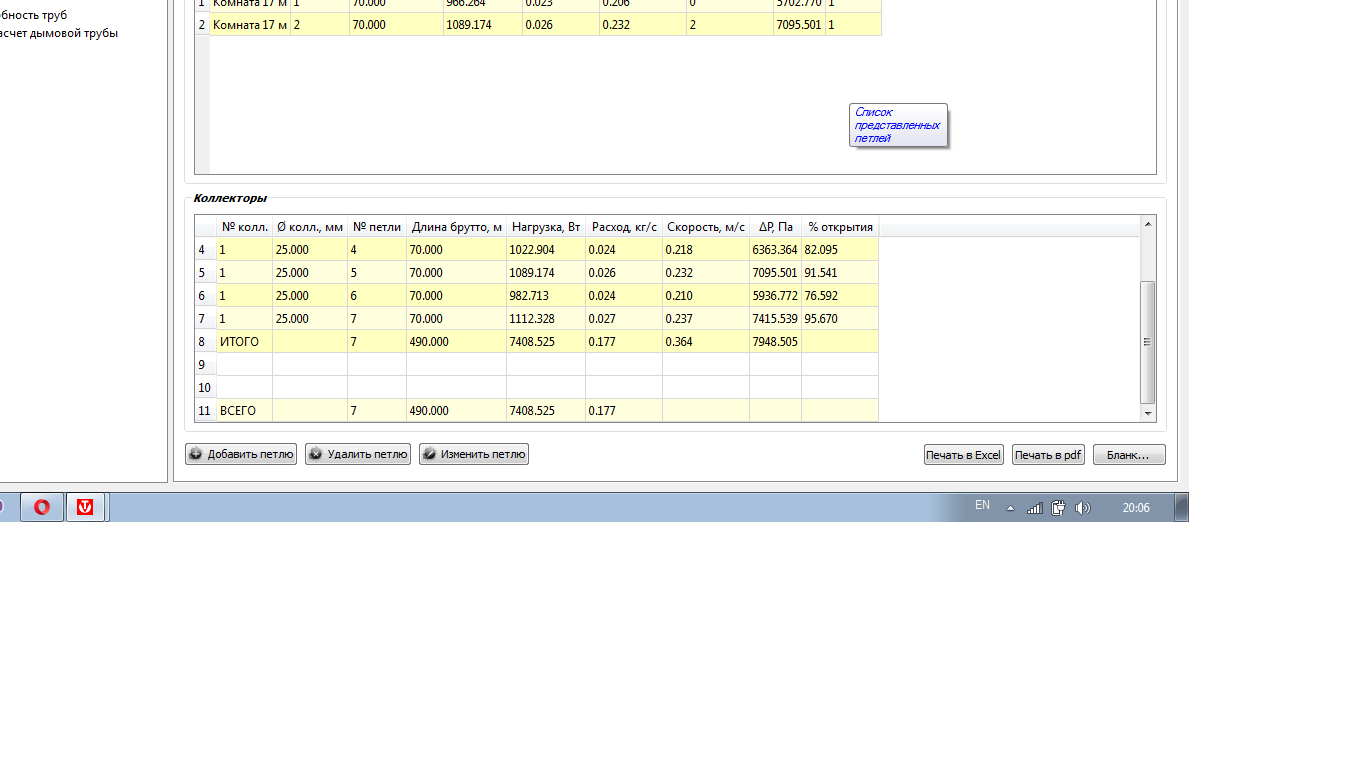Click the '% открытия' column header
1366x768 pixels.
coord(840,227)
